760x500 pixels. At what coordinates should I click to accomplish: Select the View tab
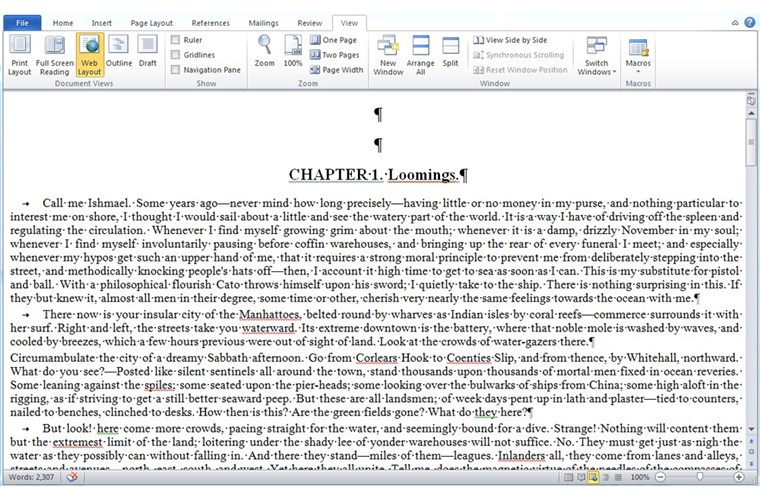(x=349, y=23)
